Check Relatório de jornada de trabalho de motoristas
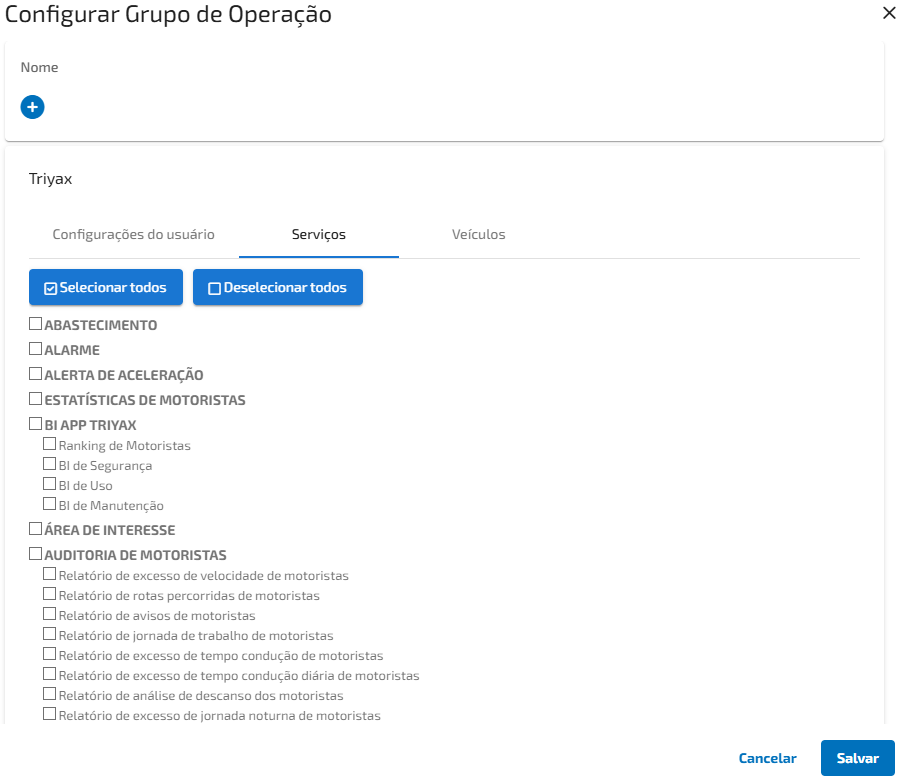Image resolution: width=903 pixels, height=784 pixels. (50, 634)
